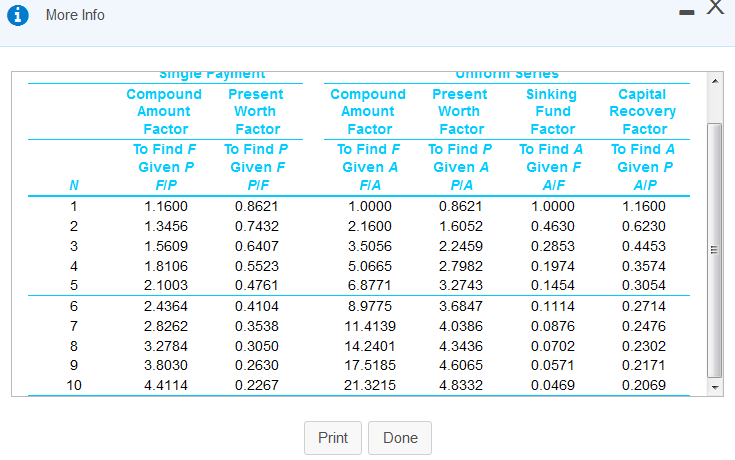Select the A/F column header

pyautogui.click(x=554, y=185)
